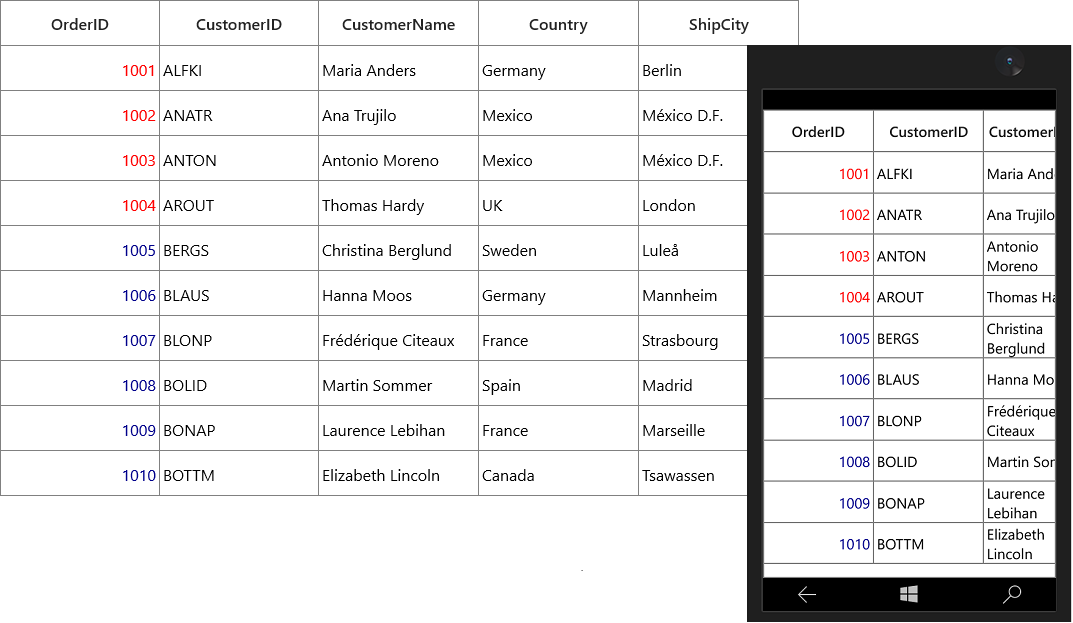This screenshot has height=623, width=1073.
Task: Click the Country column header
Action: click(x=558, y=24)
